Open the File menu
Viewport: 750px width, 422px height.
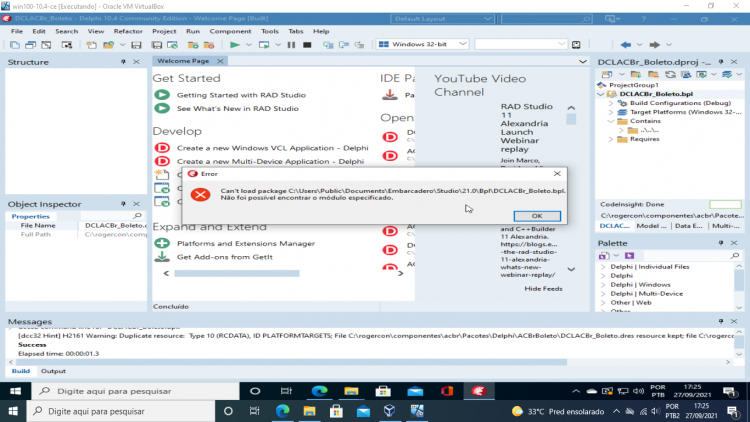coord(17,31)
